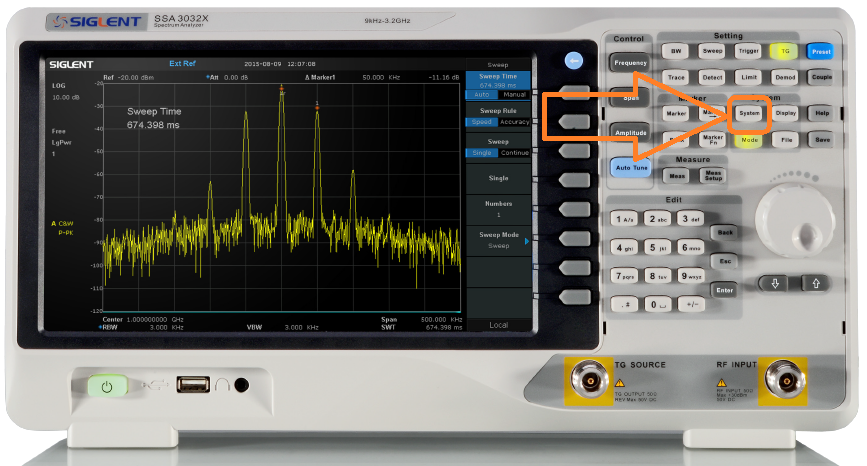Click the highlighted System button
This screenshot has height=466, width=867.
[749, 114]
